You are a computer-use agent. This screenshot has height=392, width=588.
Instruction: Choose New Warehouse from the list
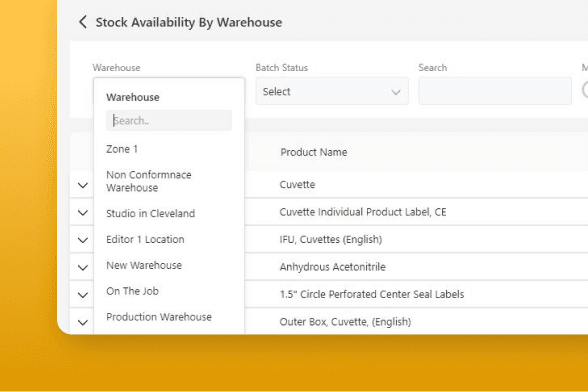144,265
